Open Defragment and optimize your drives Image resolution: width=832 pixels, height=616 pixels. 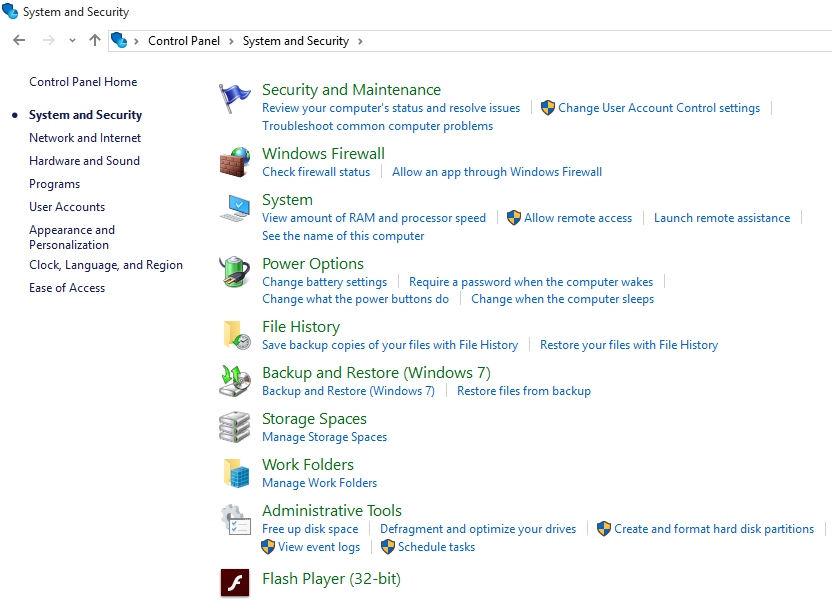coord(478,529)
